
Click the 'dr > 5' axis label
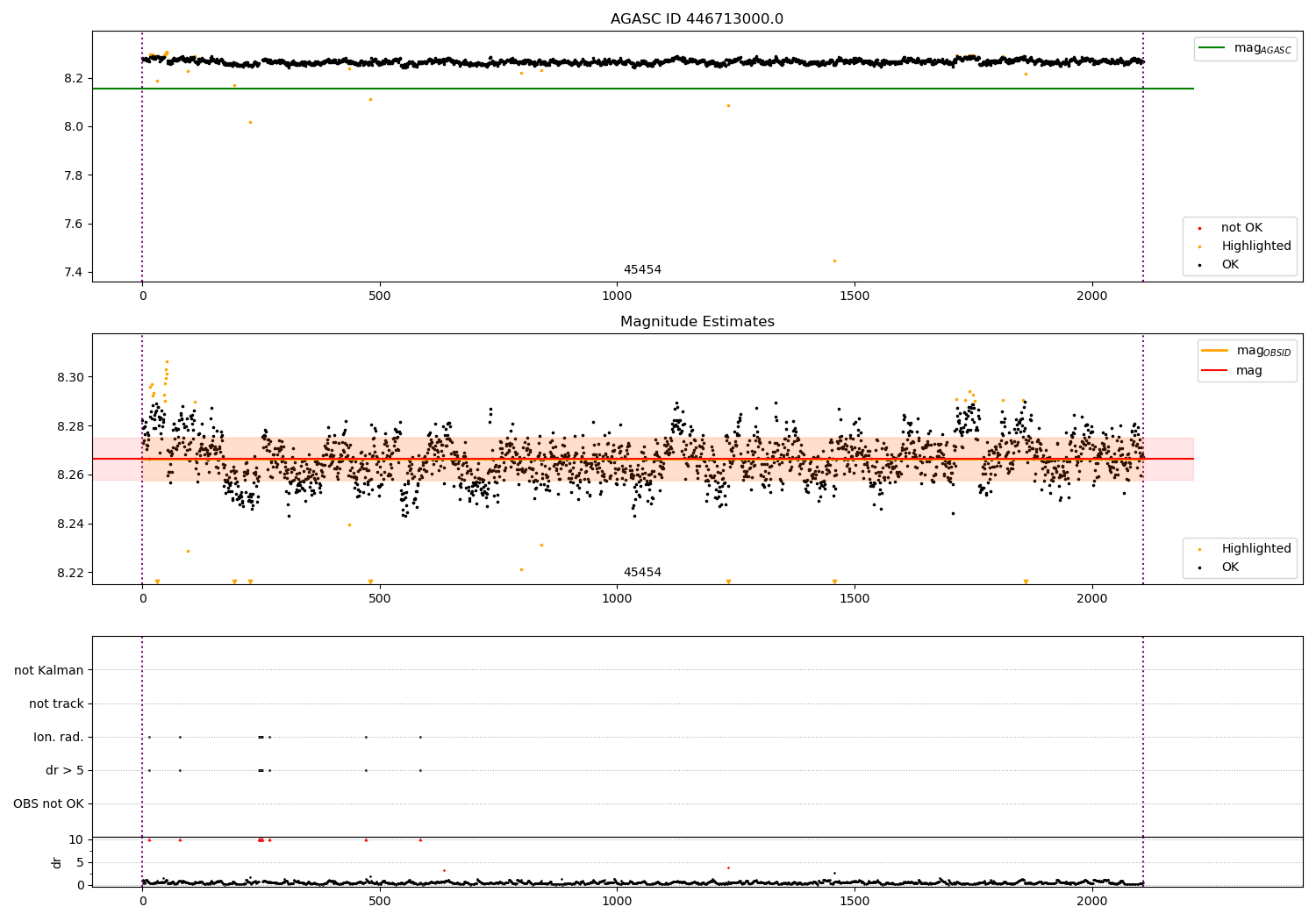click(x=65, y=771)
